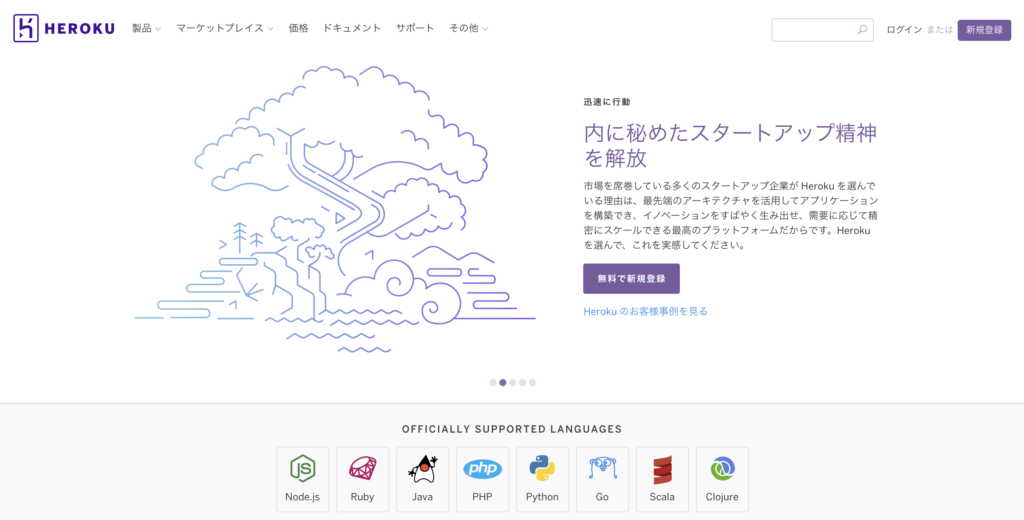The height and width of the screenshot is (520, 1024).
Task: Select the second carousel dot
Action: coord(503,383)
